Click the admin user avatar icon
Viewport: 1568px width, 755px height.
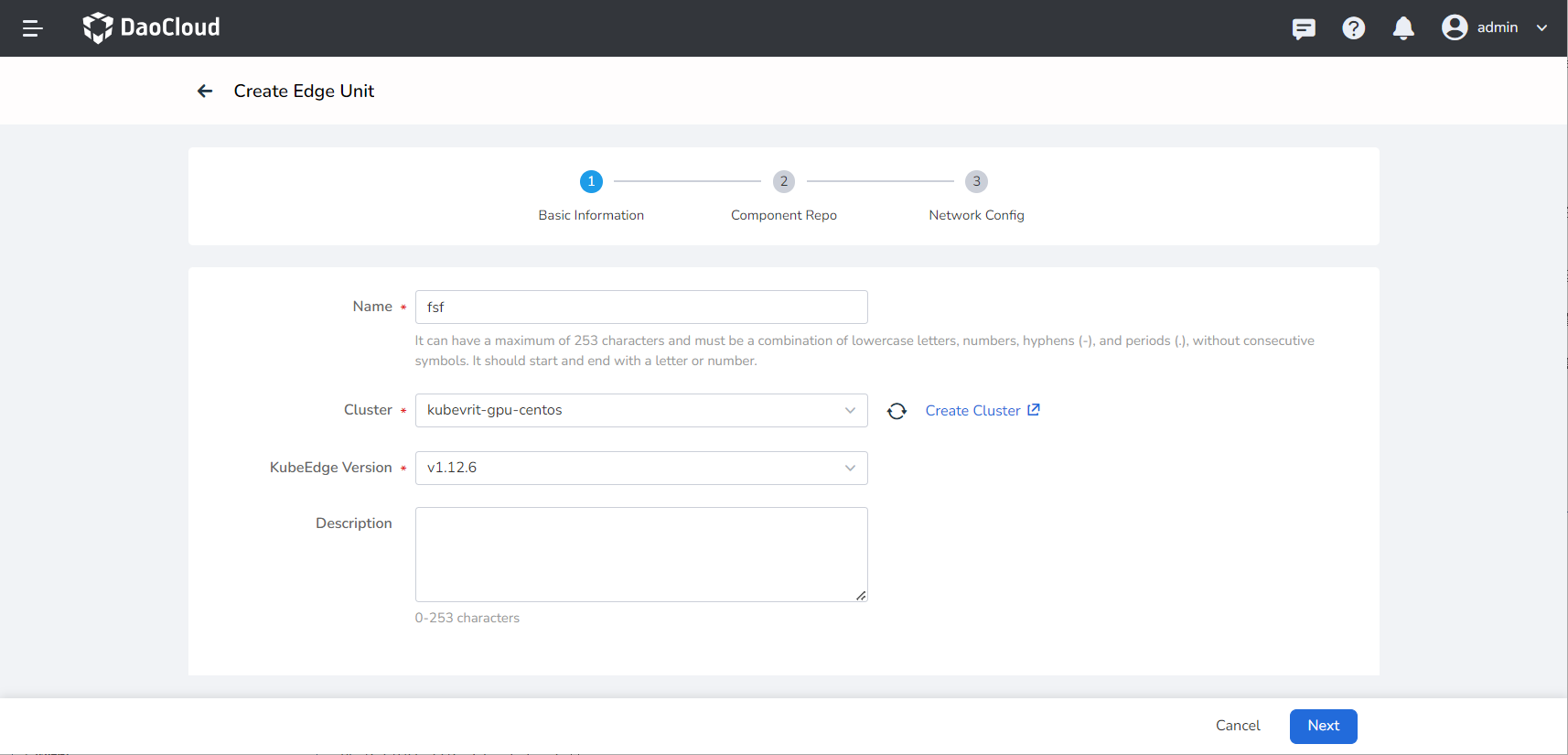click(1455, 27)
